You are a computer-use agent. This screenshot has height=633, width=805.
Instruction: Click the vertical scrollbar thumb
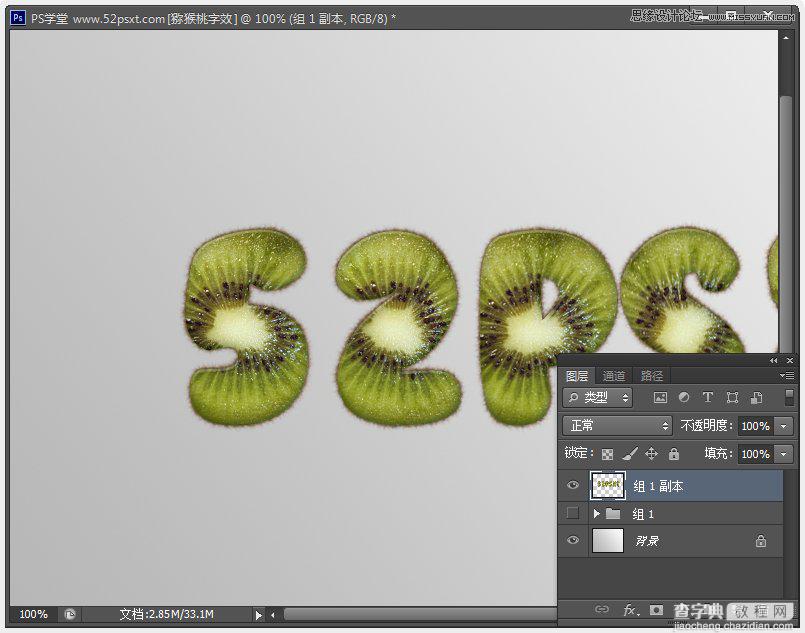[x=785, y=223]
